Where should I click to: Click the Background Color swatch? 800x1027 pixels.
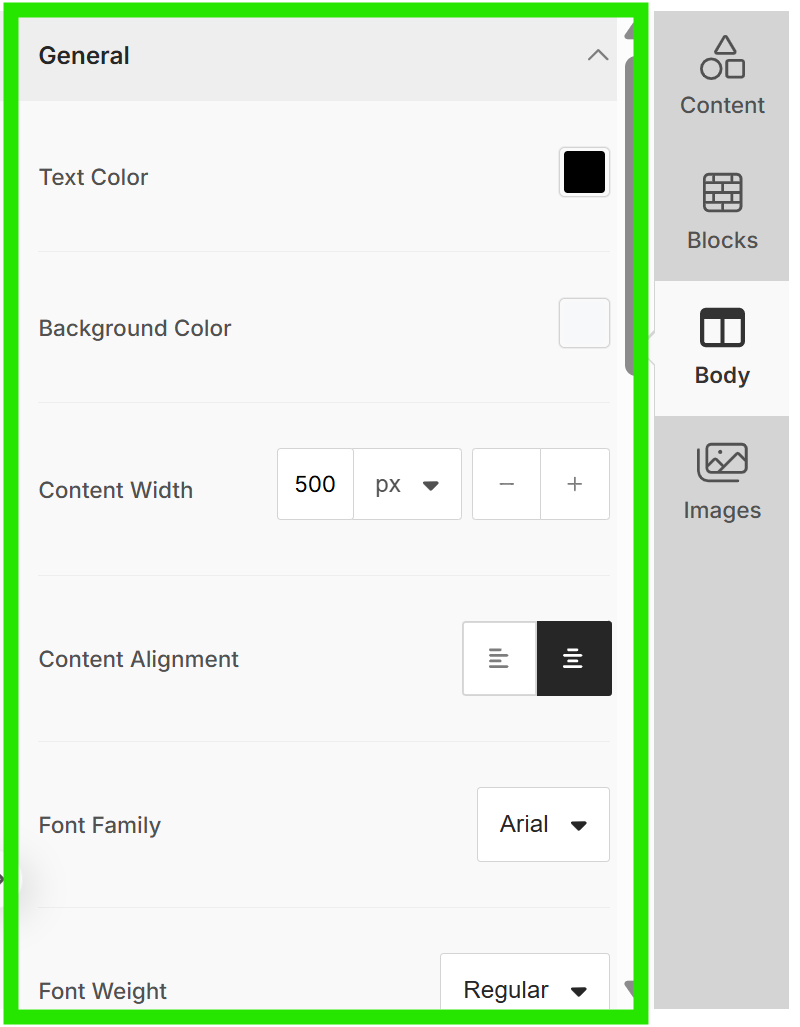584,323
